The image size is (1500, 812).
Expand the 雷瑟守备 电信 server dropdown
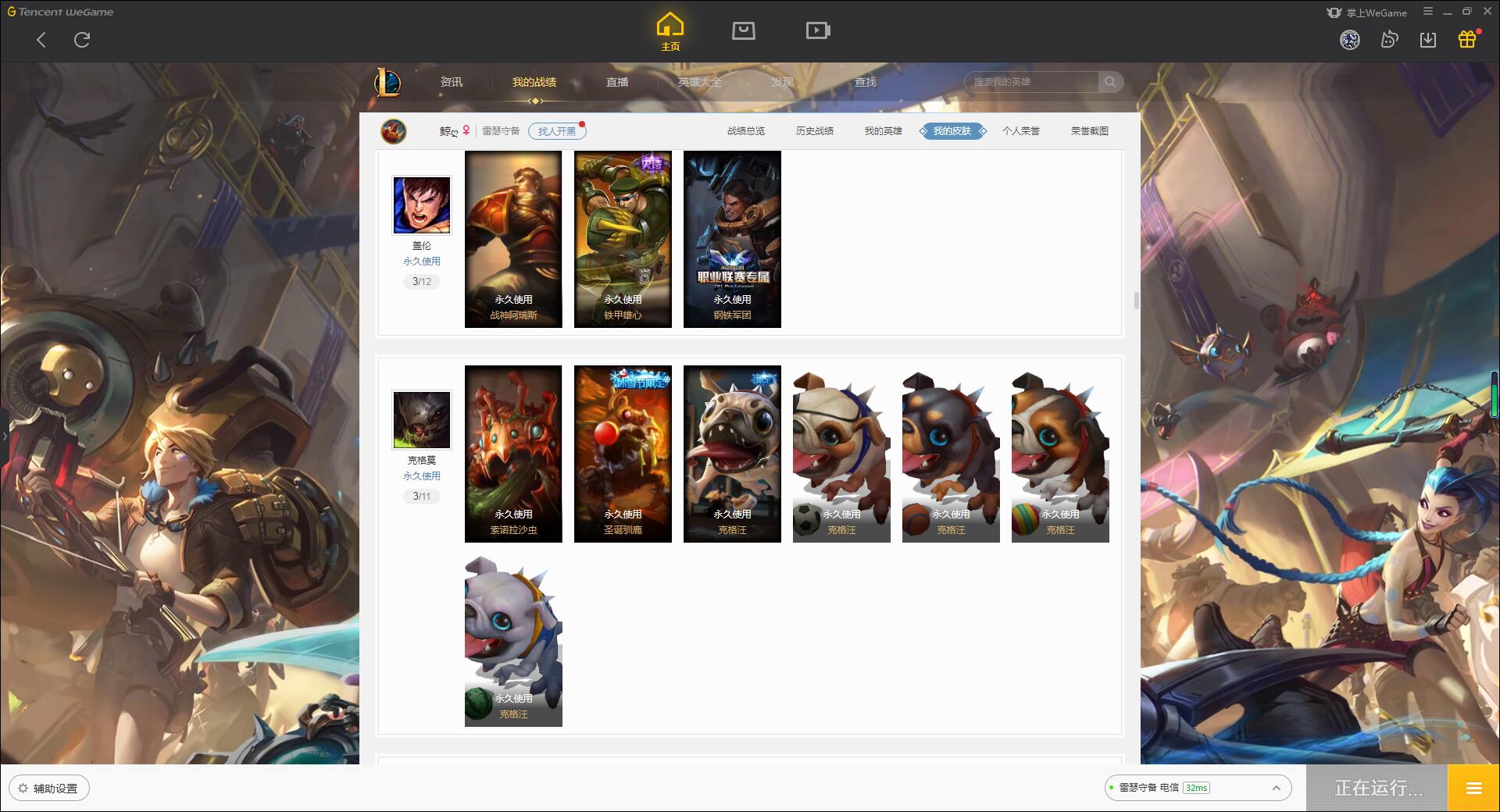click(1198, 788)
